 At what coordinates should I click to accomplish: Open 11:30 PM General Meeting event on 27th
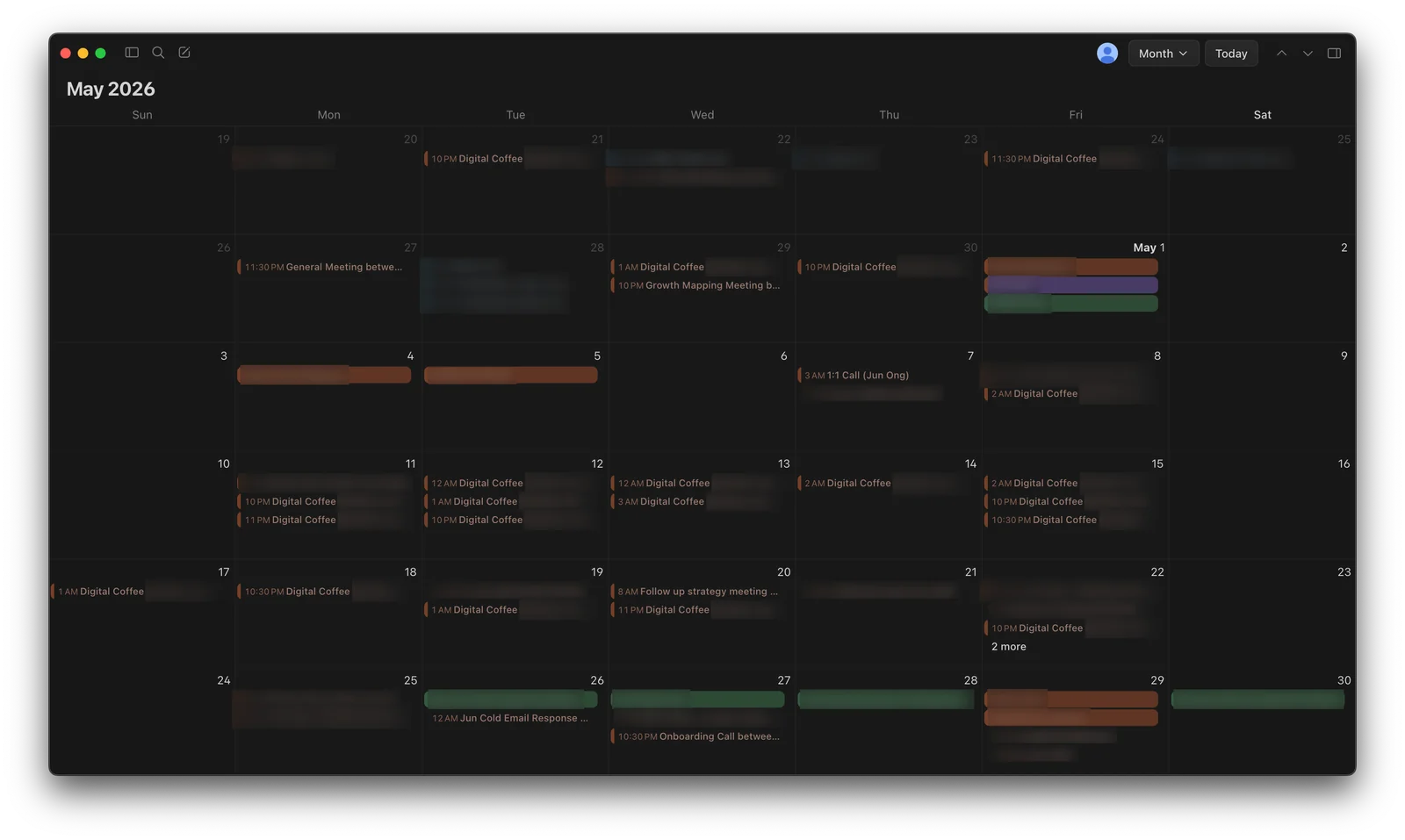[324, 267]
